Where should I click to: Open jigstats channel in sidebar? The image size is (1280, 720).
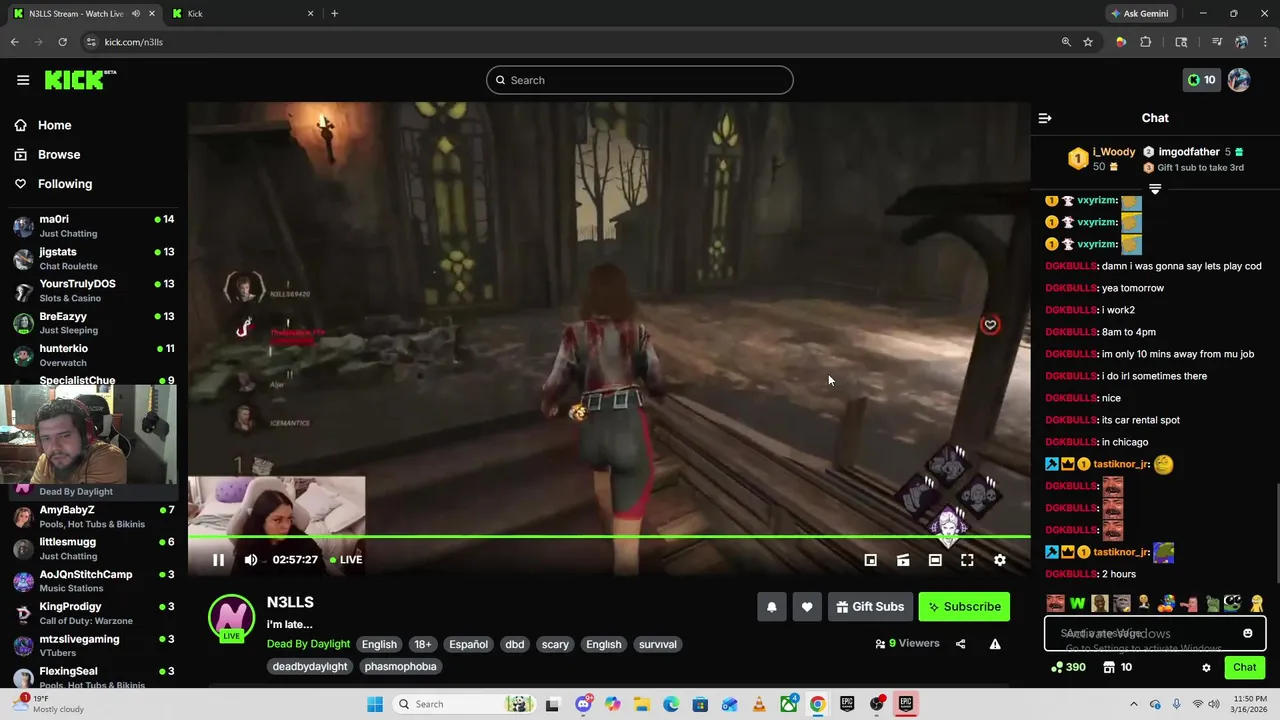[x=92, y=259]
